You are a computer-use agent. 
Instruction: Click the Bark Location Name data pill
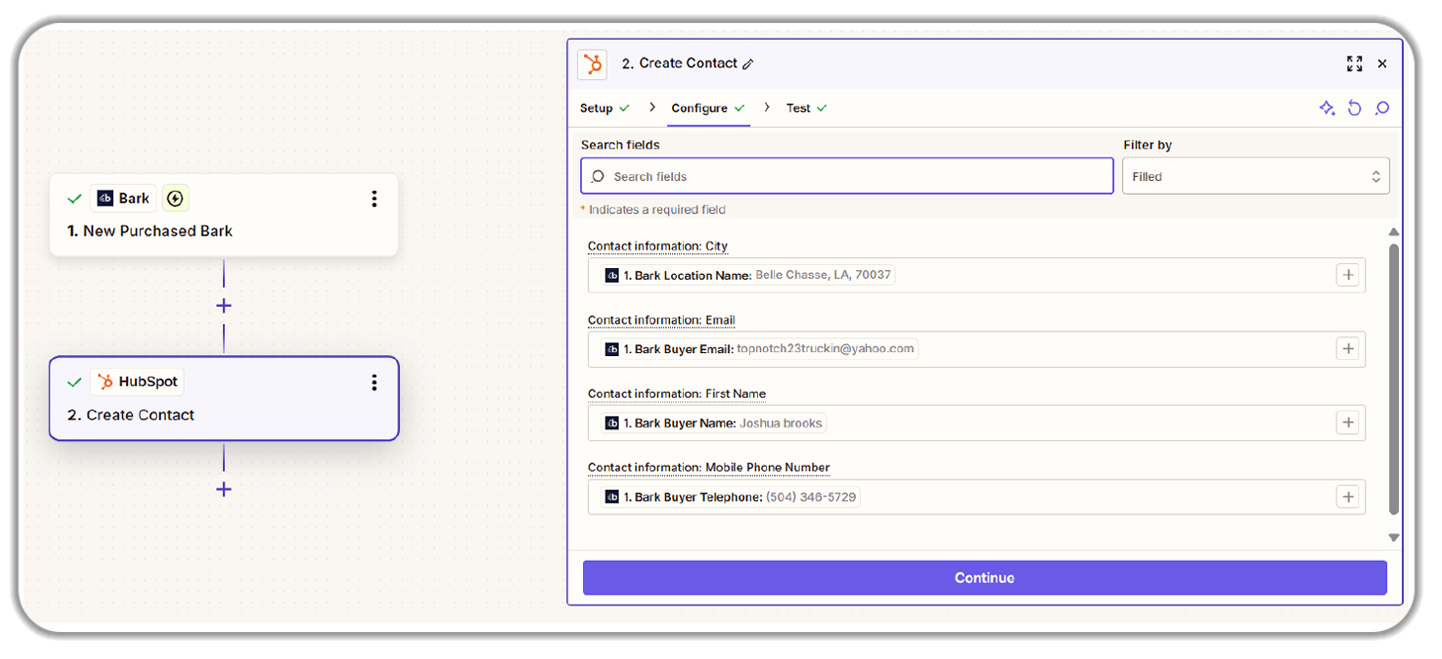[747, 275]
